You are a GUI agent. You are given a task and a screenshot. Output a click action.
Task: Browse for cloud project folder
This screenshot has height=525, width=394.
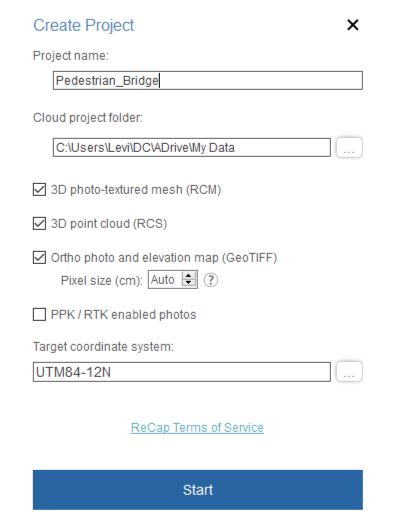click(349, 147)
